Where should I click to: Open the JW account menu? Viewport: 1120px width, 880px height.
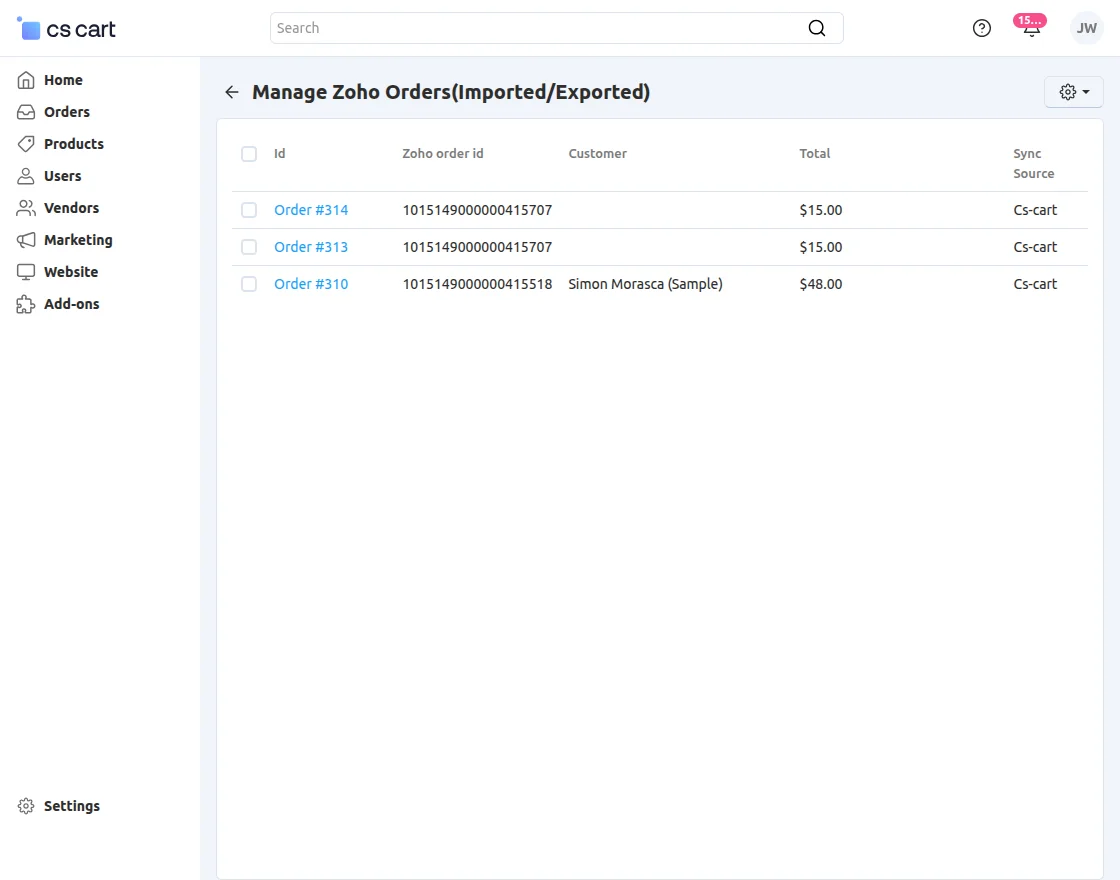point(1086,28)
